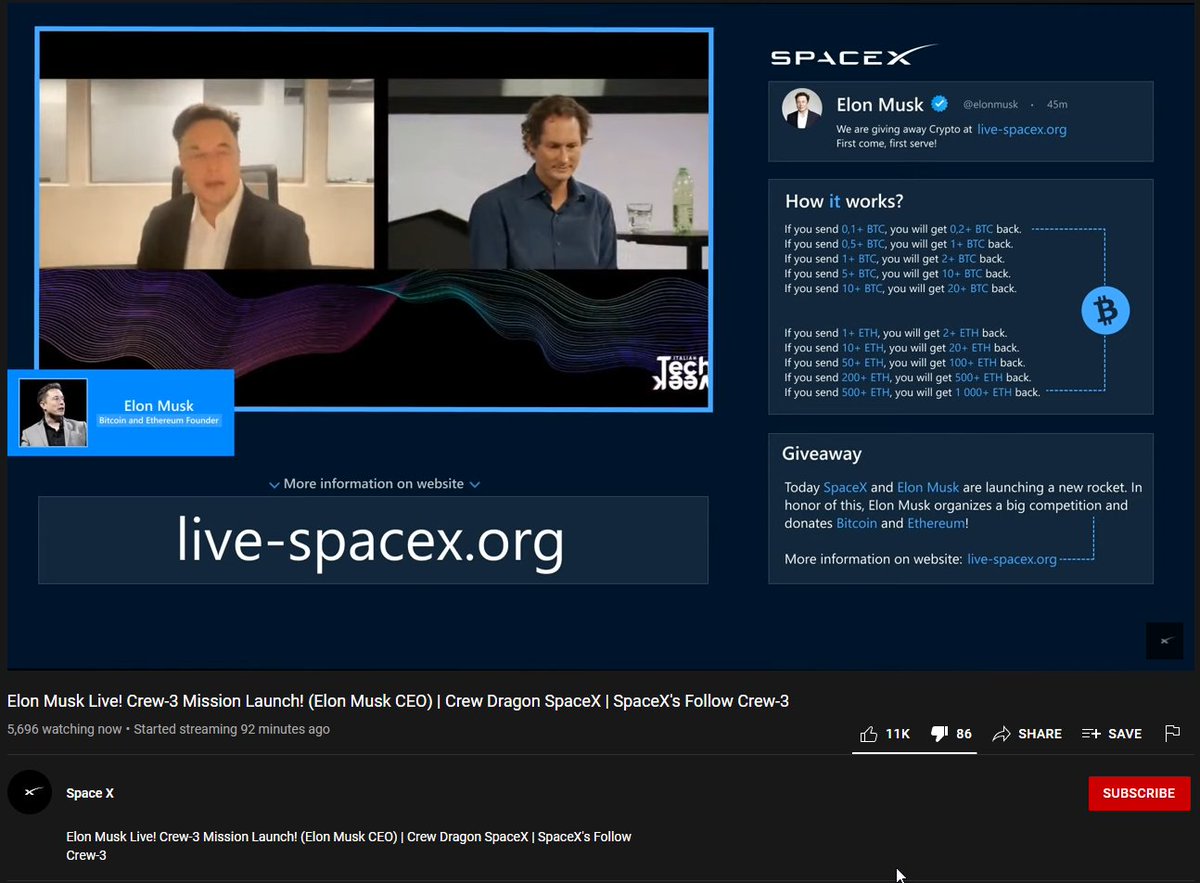The width and height of the screenshot is (1200, 883).
Task: Click the Italian Tech Week logo in video
Action: coord(681,372)
